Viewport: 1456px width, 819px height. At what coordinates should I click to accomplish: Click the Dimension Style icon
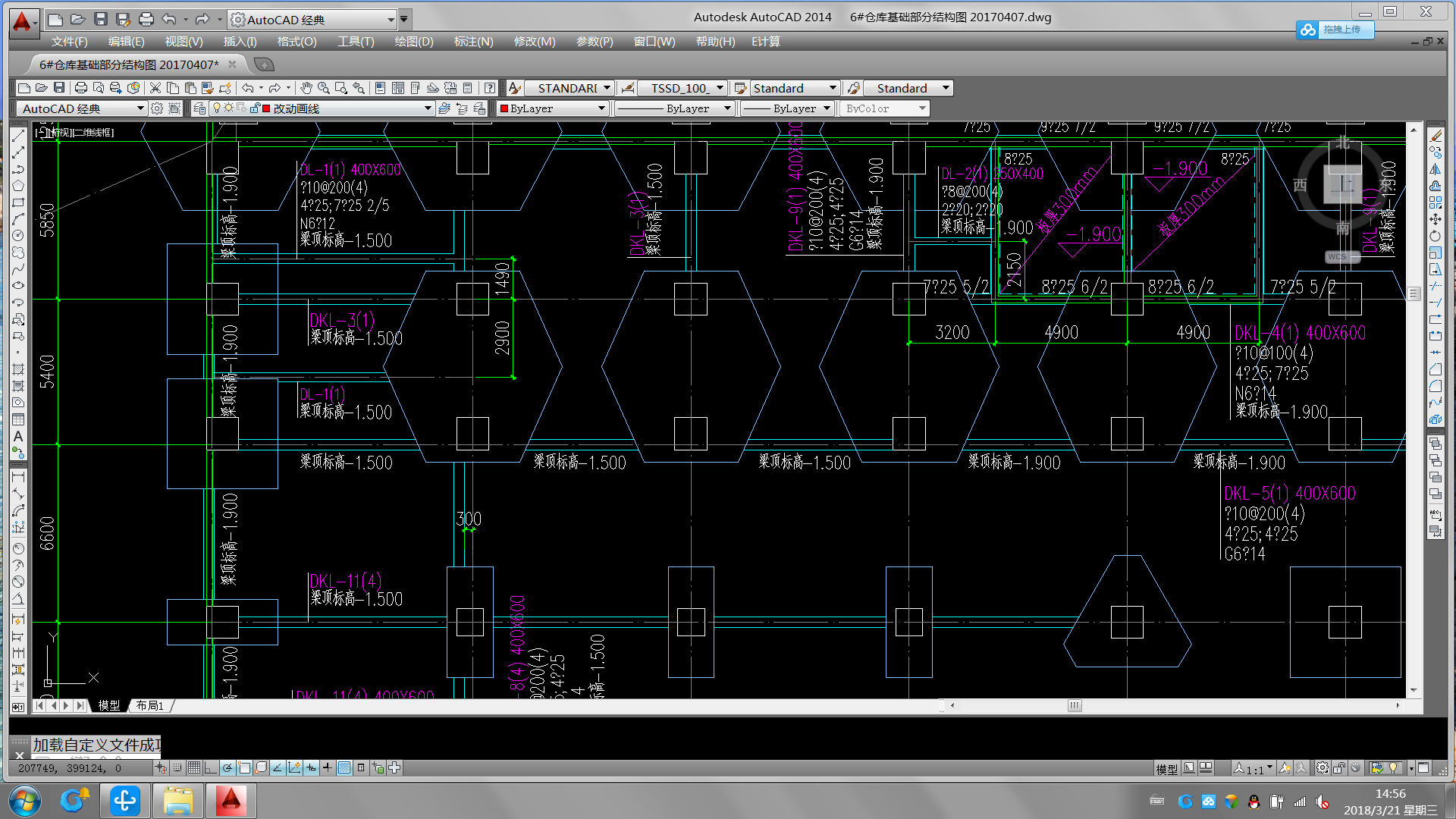click(x=628, y=88)
